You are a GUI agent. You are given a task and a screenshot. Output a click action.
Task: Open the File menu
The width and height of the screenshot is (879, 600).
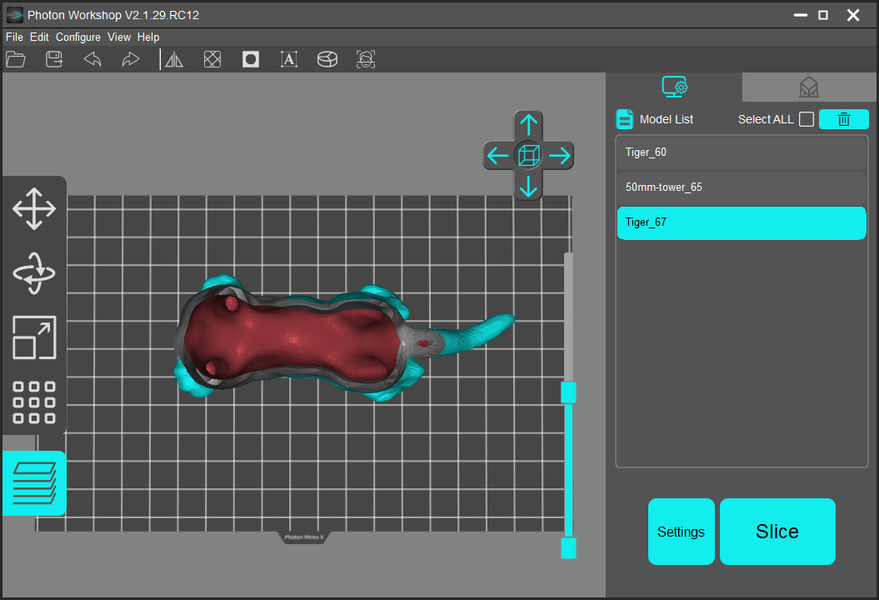14,37
